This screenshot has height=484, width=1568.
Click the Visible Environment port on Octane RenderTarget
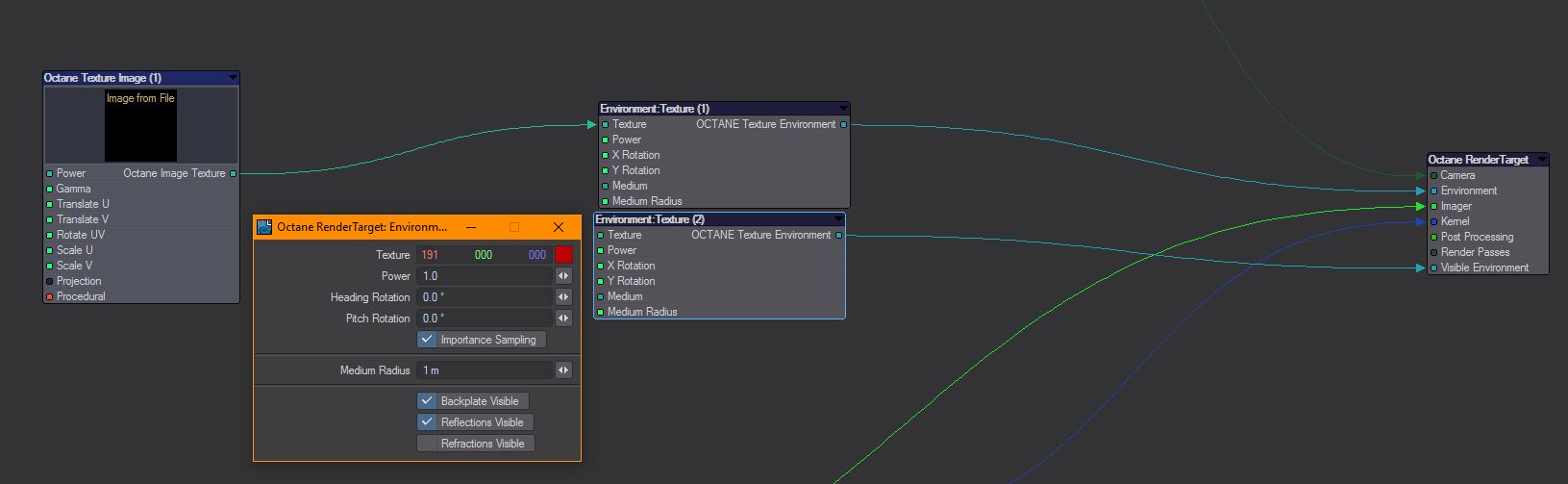[1433, 268]
